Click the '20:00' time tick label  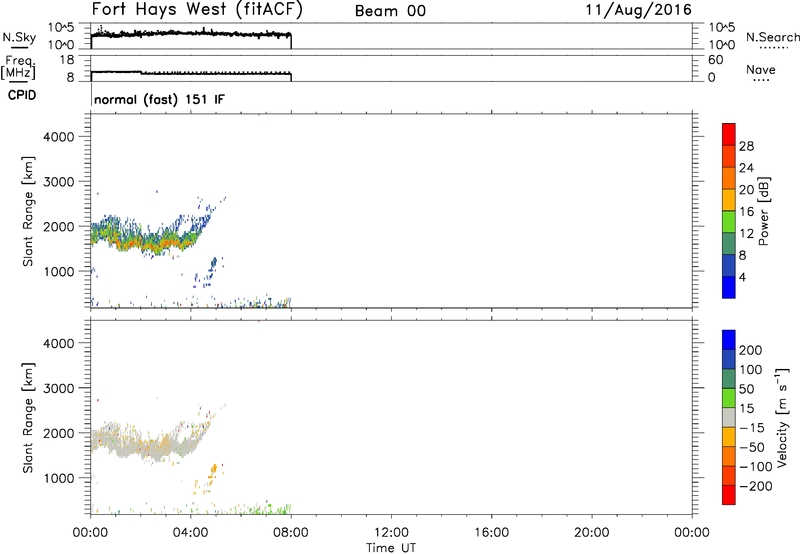592,533
